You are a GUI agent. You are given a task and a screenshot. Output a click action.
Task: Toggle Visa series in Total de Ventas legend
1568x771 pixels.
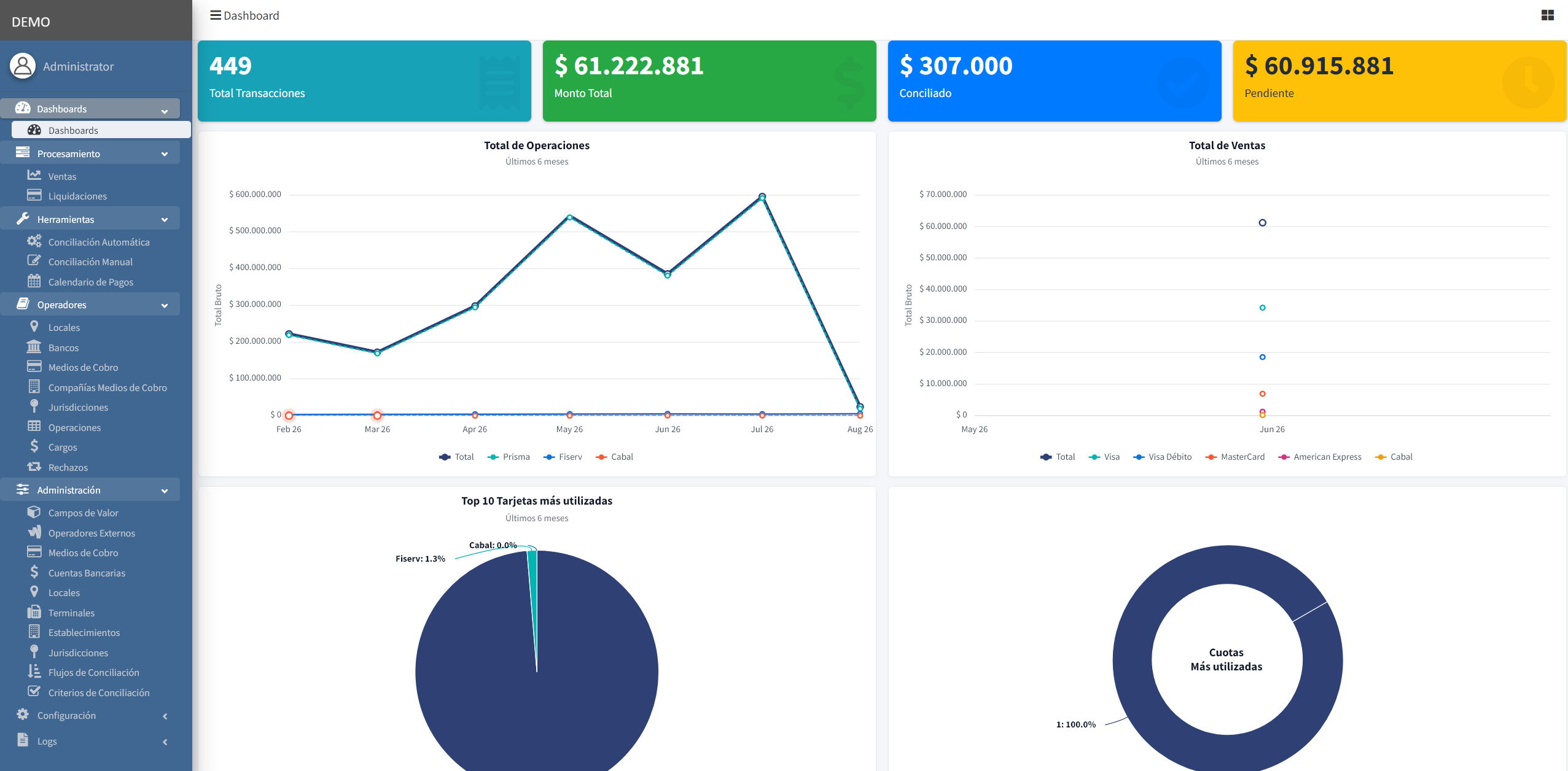pyautogui.click(x=1104, y=457)
